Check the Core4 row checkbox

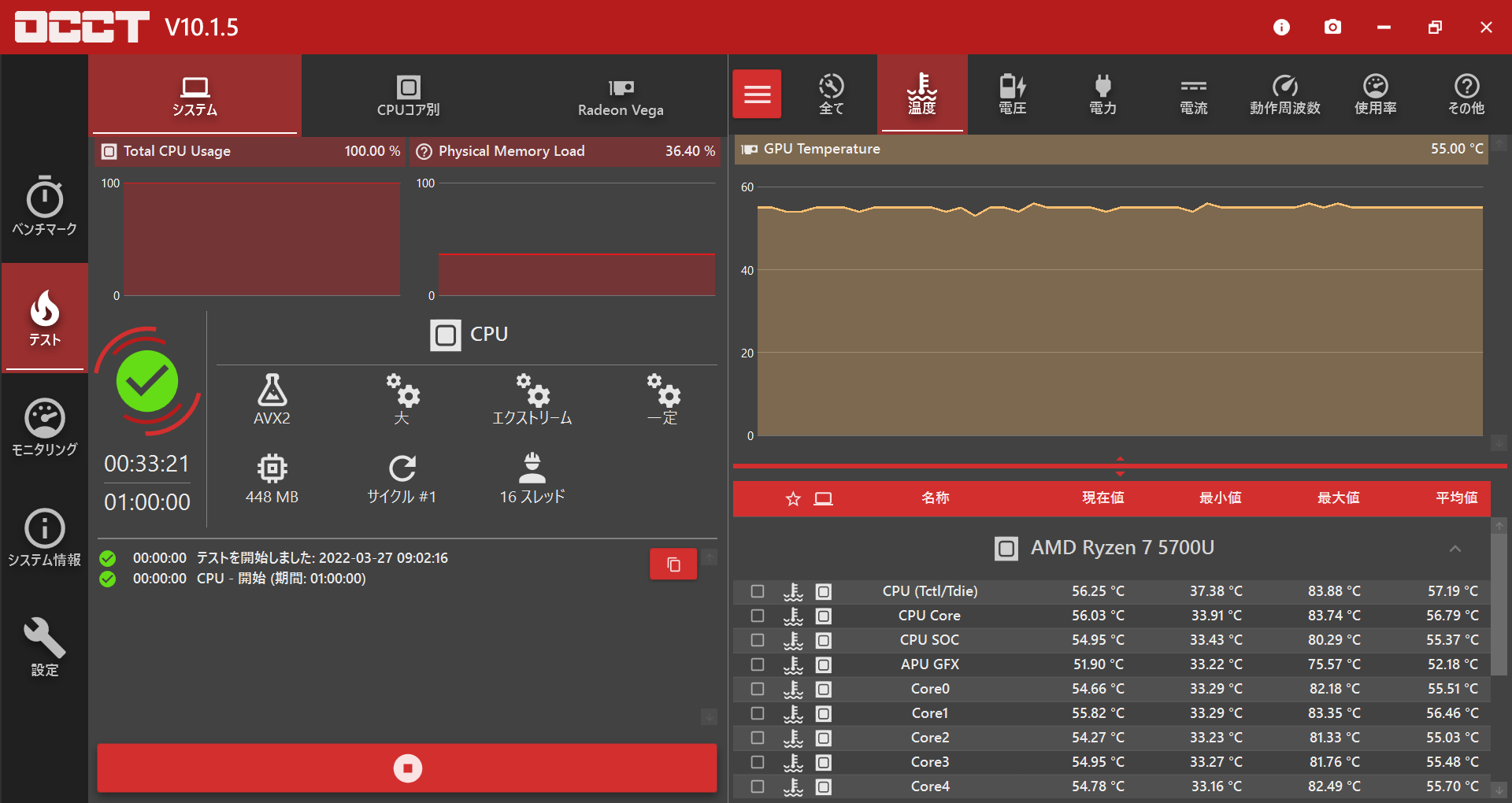coord(758,786)
